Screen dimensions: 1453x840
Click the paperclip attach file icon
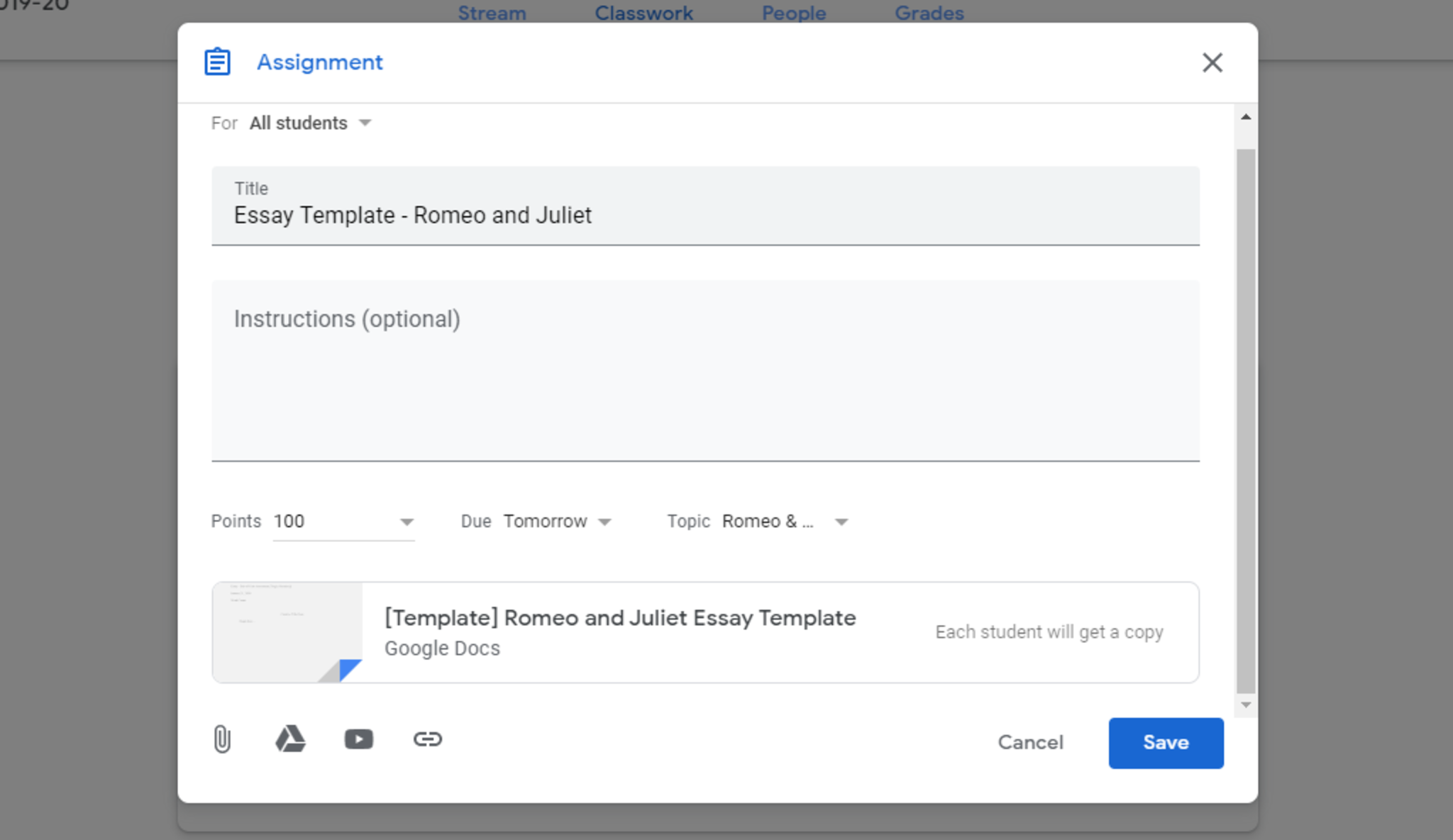pos(222,739)
